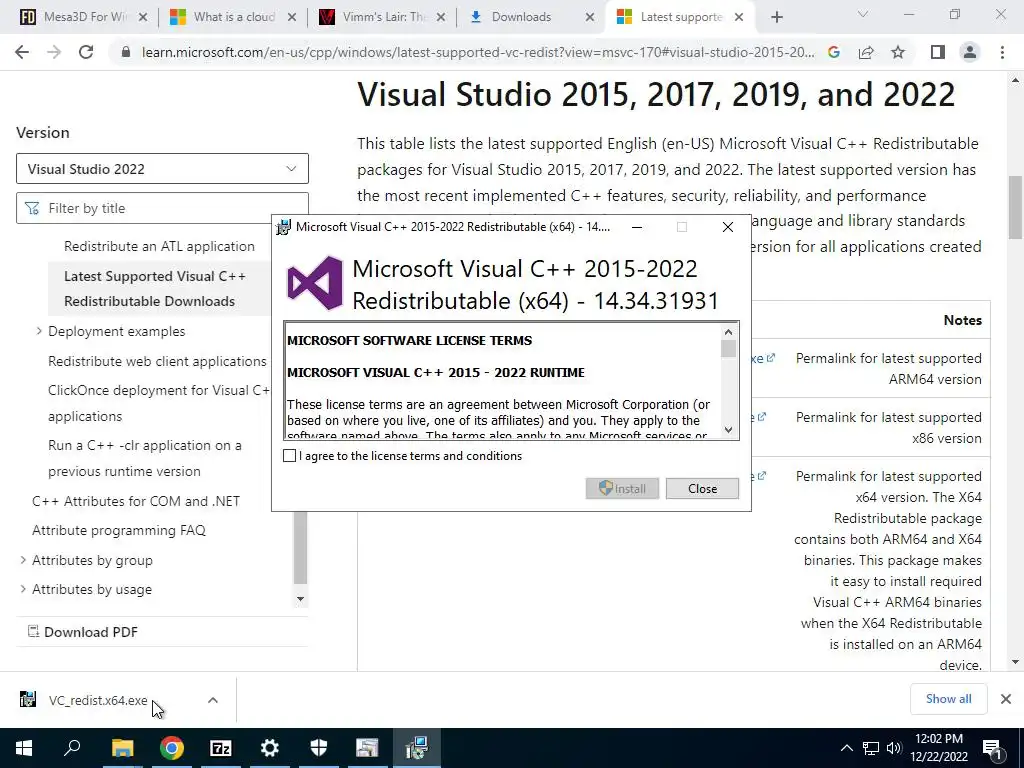Open Latest Supported Visual C++ Redistributable Downloads
The width and height of the screenshot is (1024, 768).
pos(155,289)
